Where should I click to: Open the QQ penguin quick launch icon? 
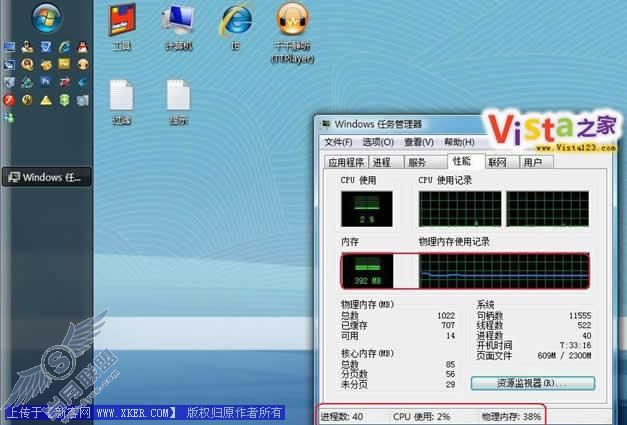click(x=82, y=47)
